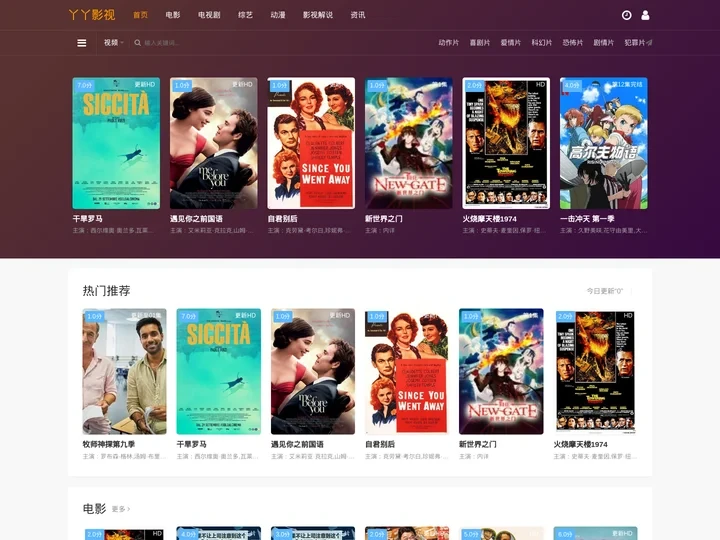720x540 pixels.
Task: Open Since You Went Away poster in top banner
Action: click(x=311, y=143)
